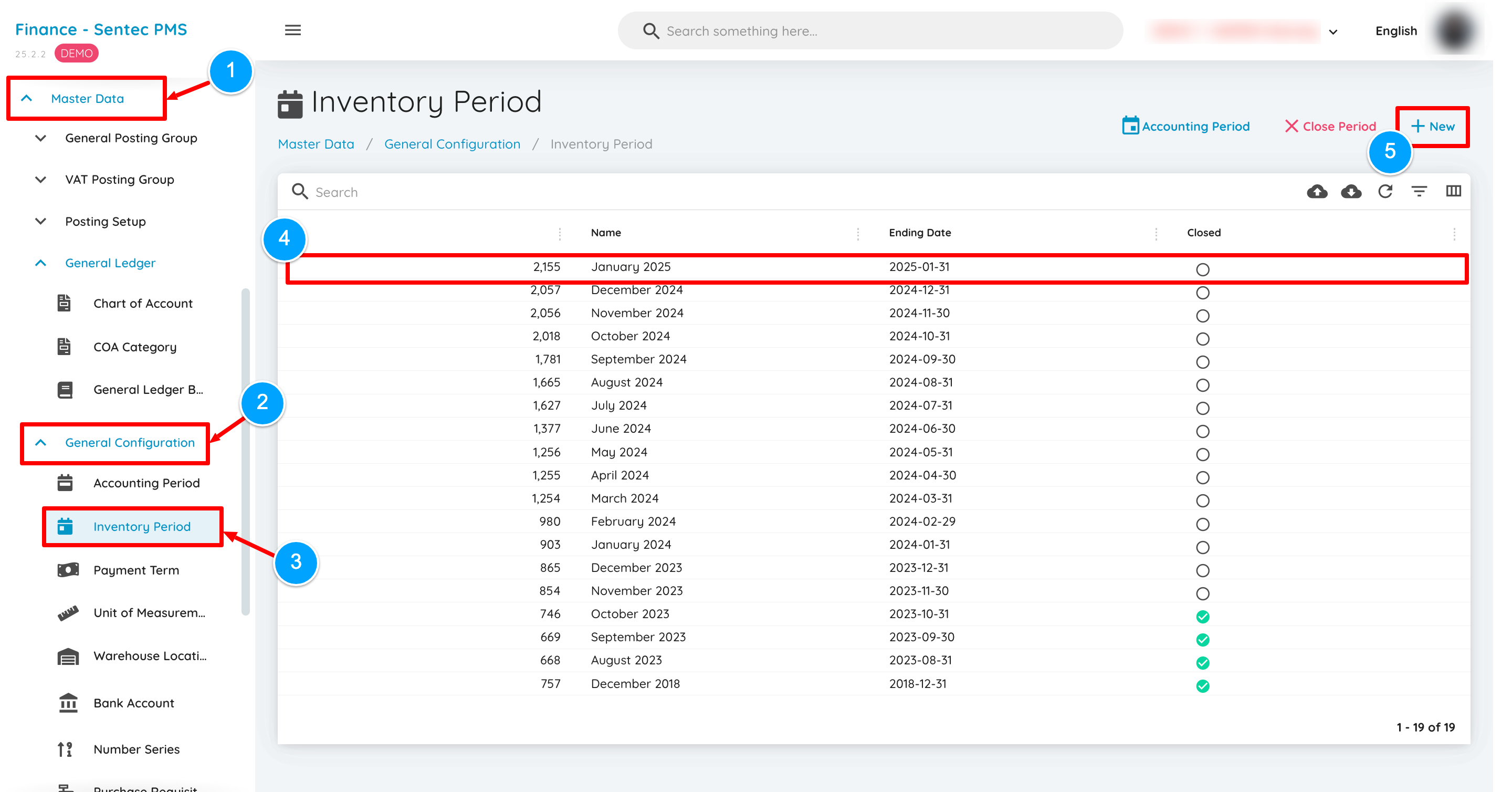Toggle Closed status for January 2025
Screen dimensions: 1512x792
pos(1202,269)
